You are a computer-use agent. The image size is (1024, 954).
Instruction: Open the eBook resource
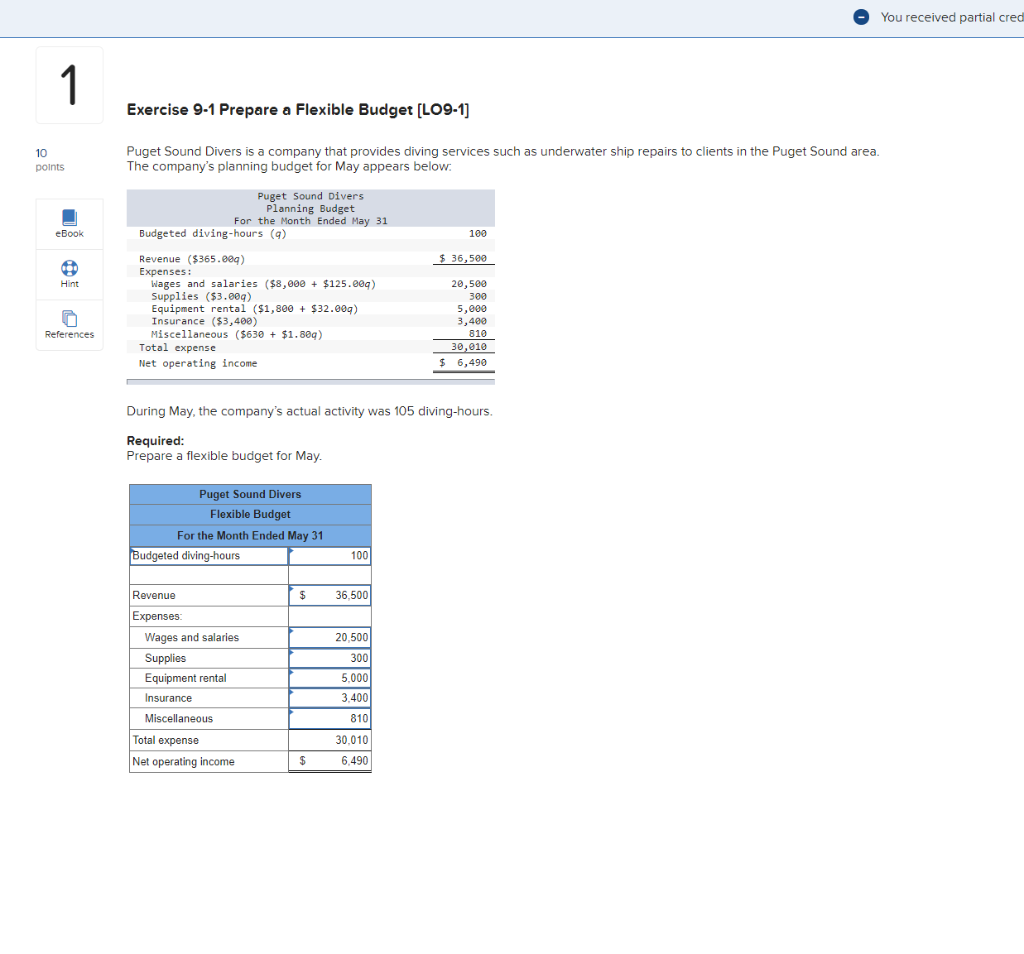click(69, 224)
